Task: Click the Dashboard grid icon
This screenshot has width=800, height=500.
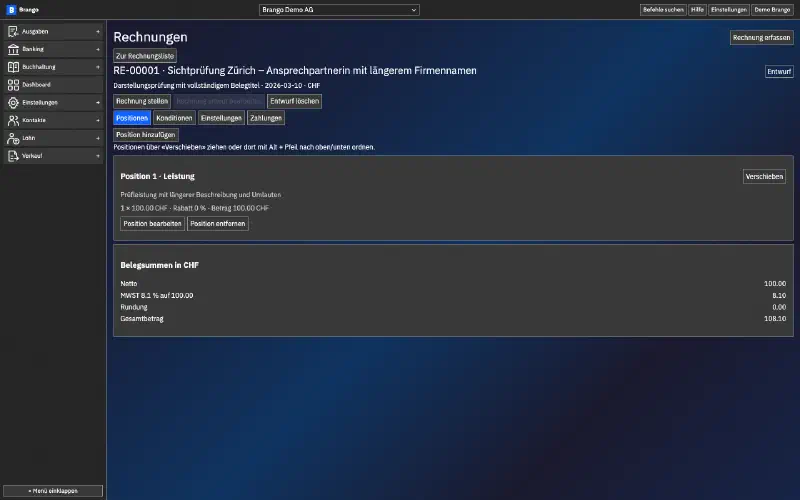Action: tap(13, 85)
